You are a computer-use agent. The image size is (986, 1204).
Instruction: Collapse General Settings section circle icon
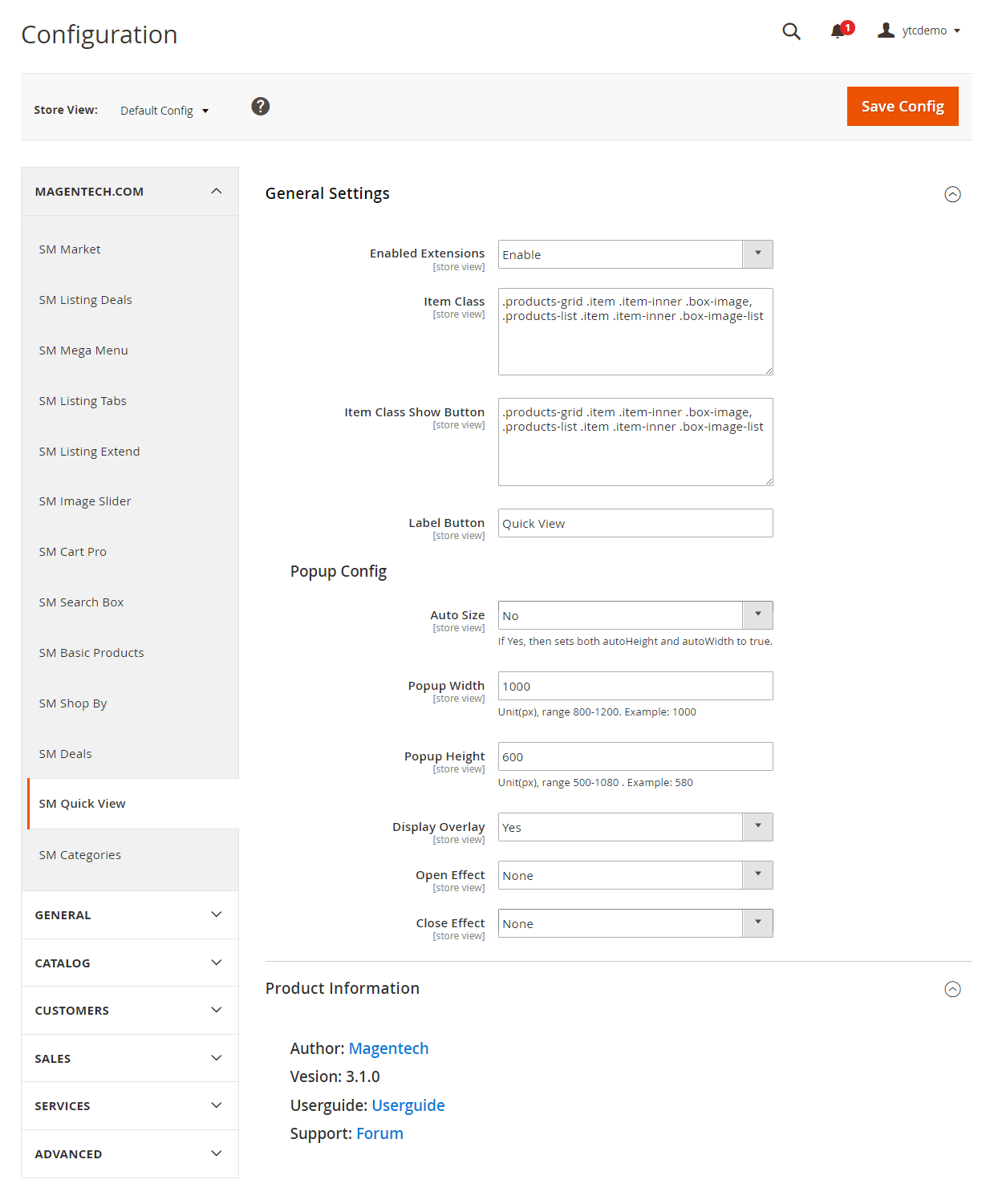pos(952,194)
